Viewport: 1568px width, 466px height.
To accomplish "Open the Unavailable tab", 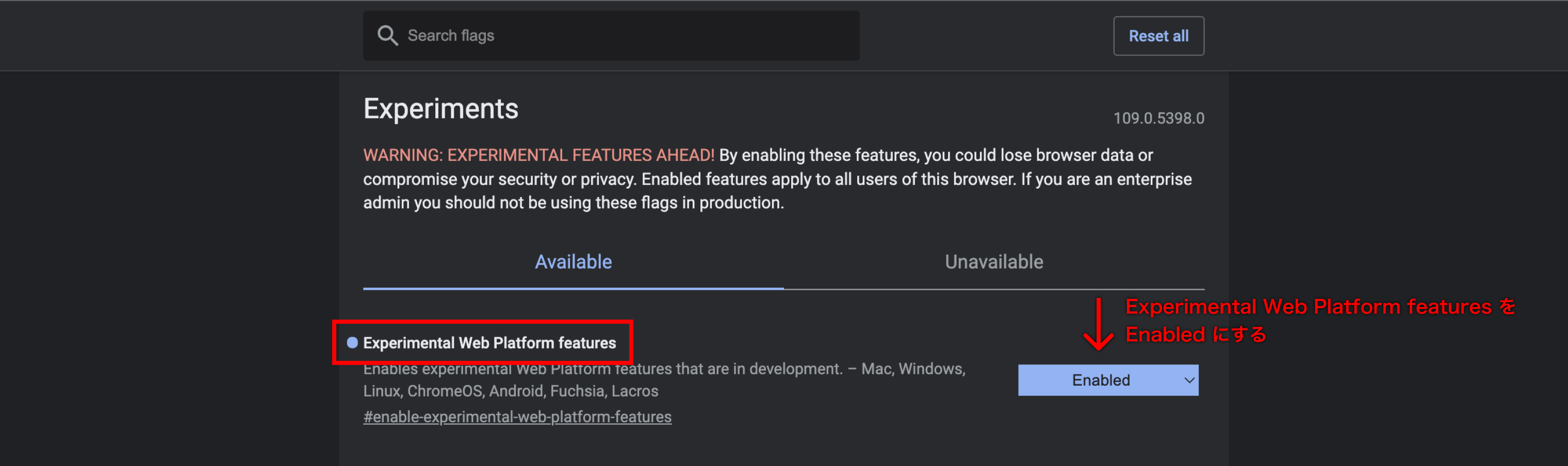I will [993, 261].
